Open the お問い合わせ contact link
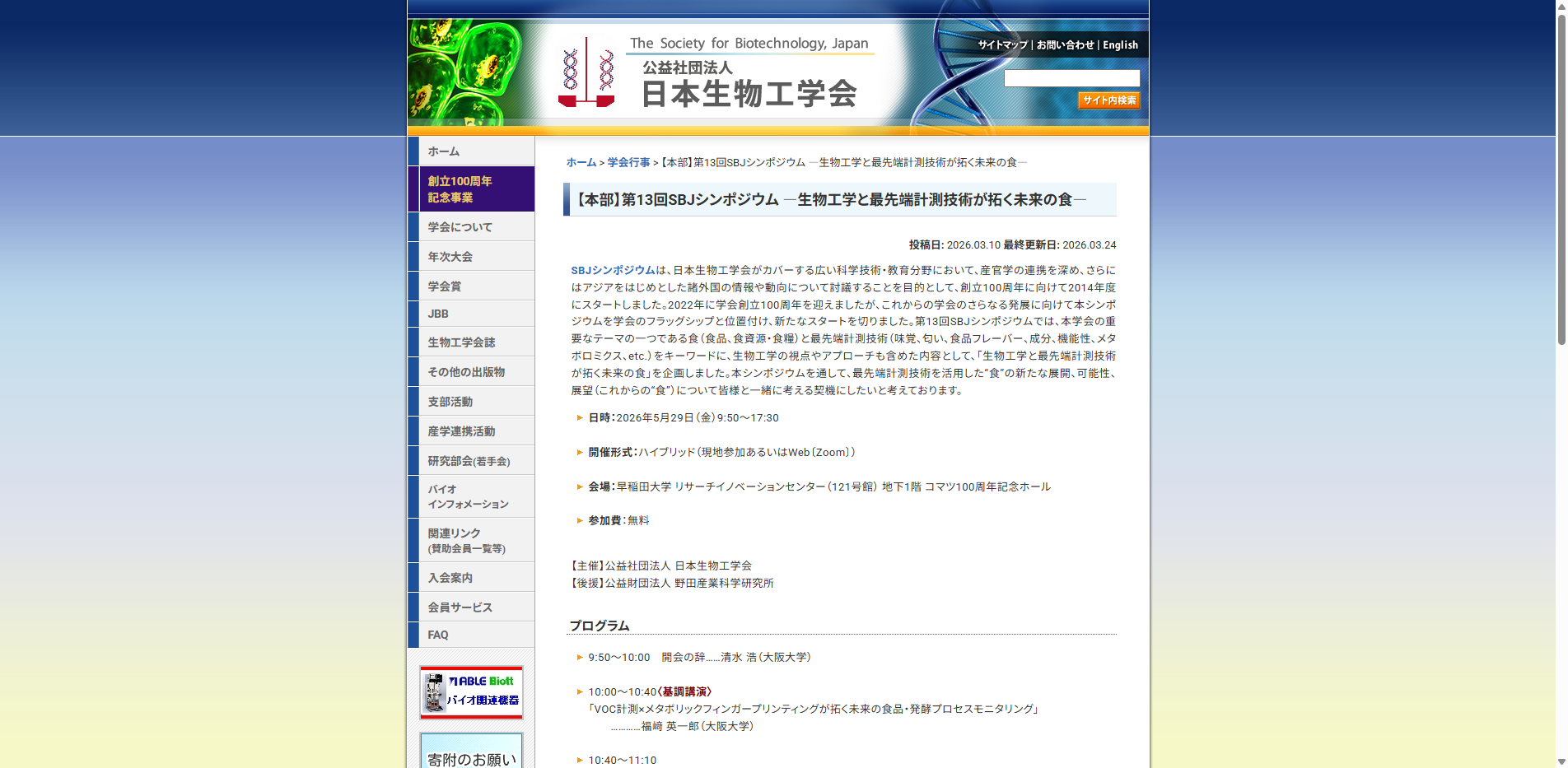This screenshot has height=768, width=1568. (1065, 44)
